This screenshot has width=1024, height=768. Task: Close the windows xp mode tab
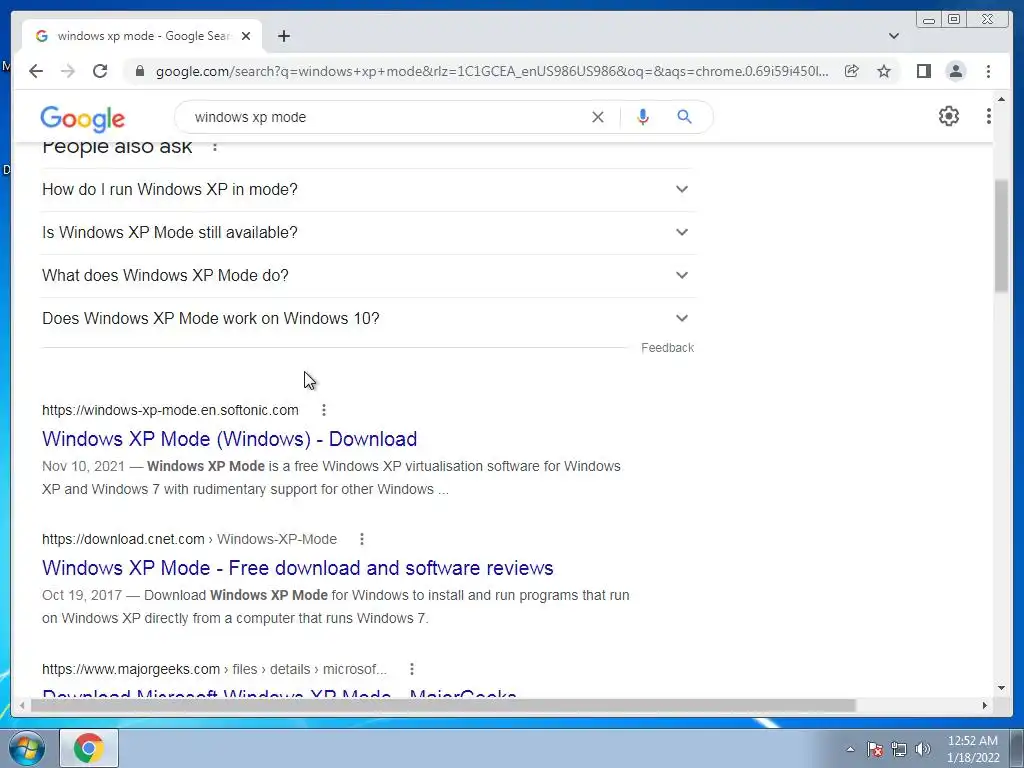(246, 36)
